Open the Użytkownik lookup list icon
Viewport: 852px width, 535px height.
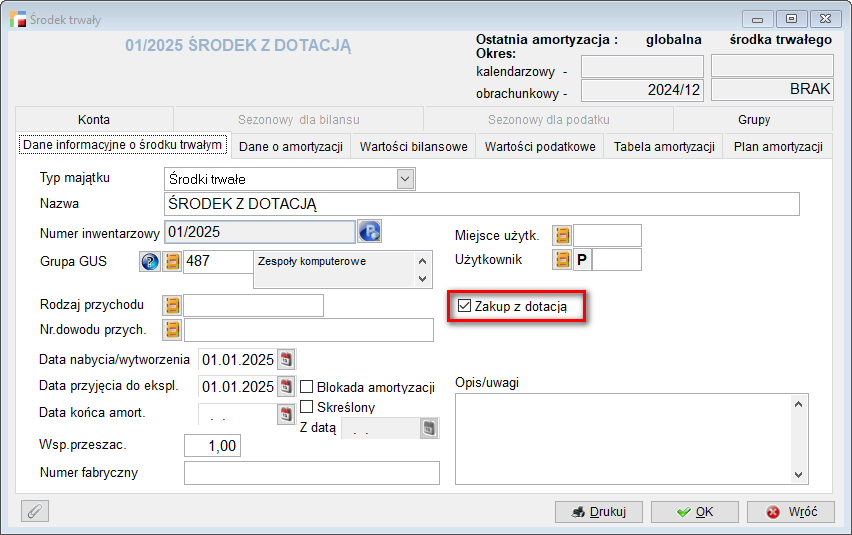pos(562,260)
